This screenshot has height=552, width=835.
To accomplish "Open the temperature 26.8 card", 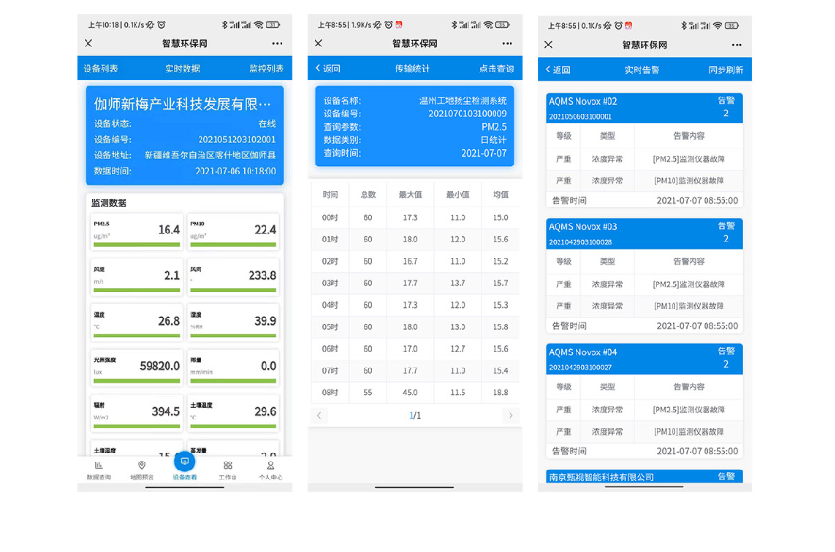I will pos(137,322).
